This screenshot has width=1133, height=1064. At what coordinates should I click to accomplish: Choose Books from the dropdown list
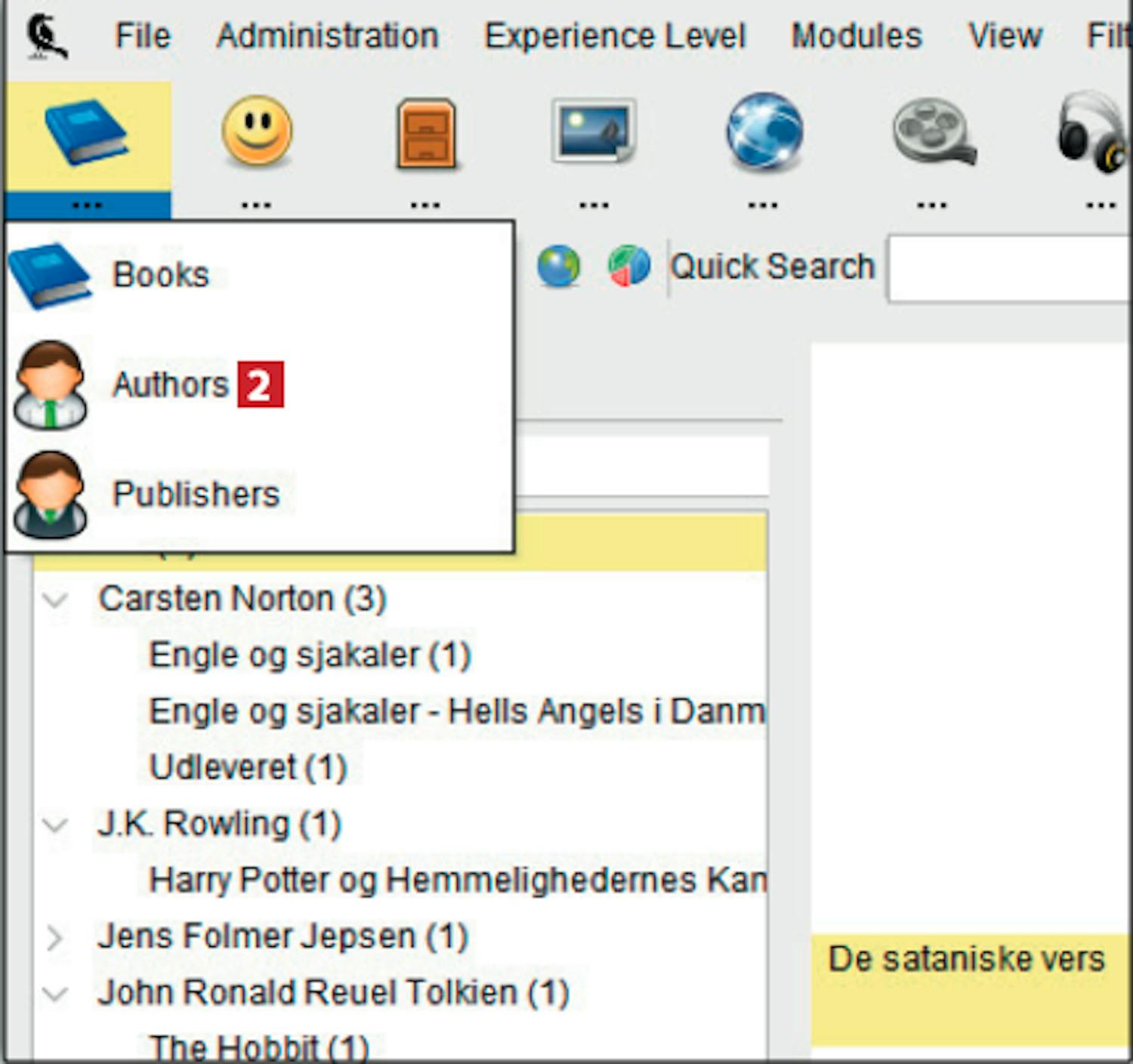pyautogui.click(x=259, y=275)
